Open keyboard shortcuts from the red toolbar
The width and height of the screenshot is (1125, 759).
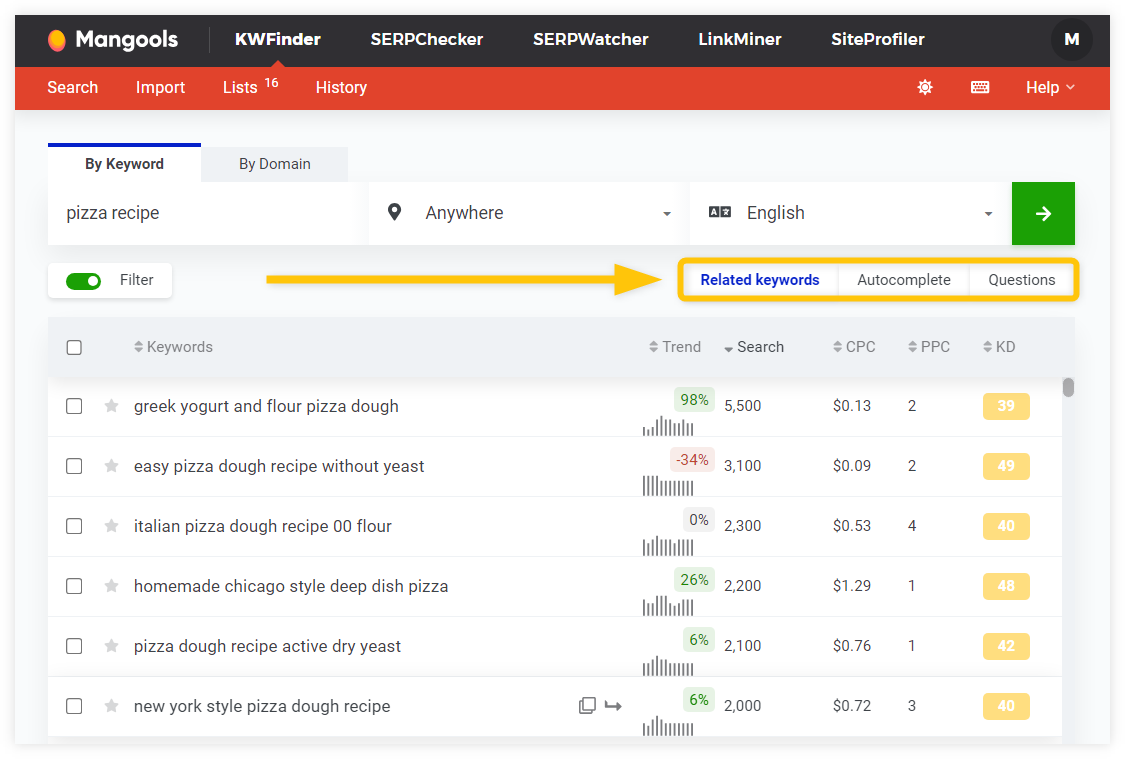(979, 88)
